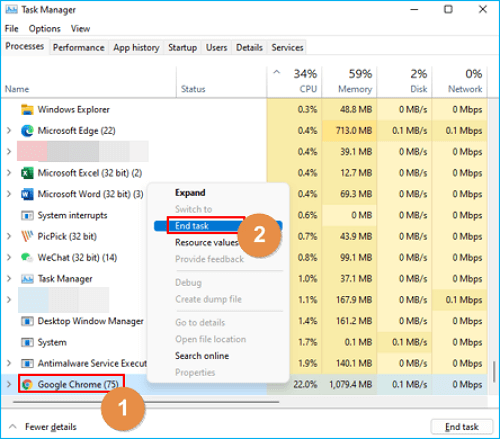Click the End task button at bottom
Screen dimensions: 500x439
pos(462,427)
